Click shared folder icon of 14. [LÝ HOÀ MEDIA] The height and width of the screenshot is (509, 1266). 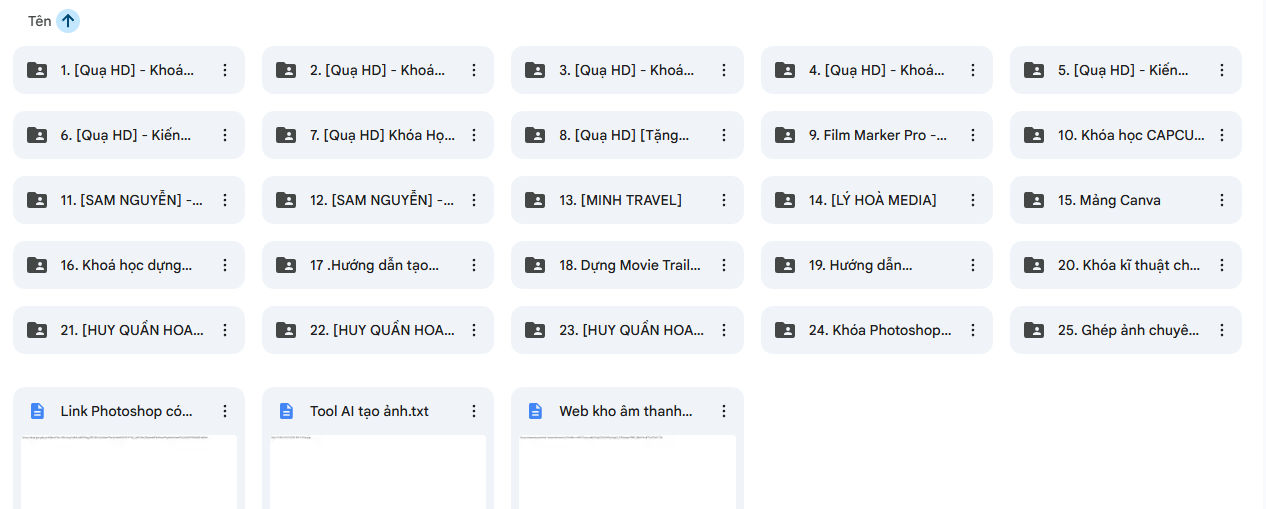click(x=785, y=200)
